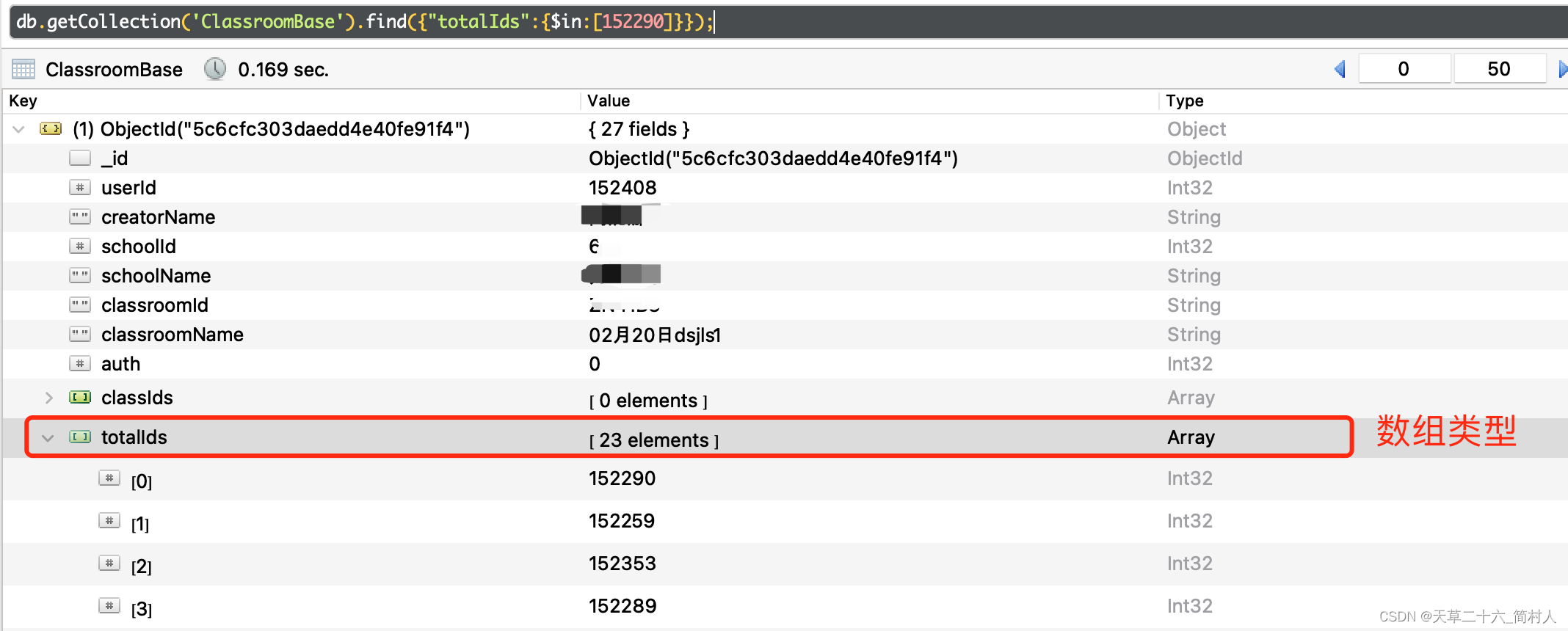Click the ClassroomBase collection name label
The width and height of the screenshot is (1568, 631).
(x=114, y=70)
